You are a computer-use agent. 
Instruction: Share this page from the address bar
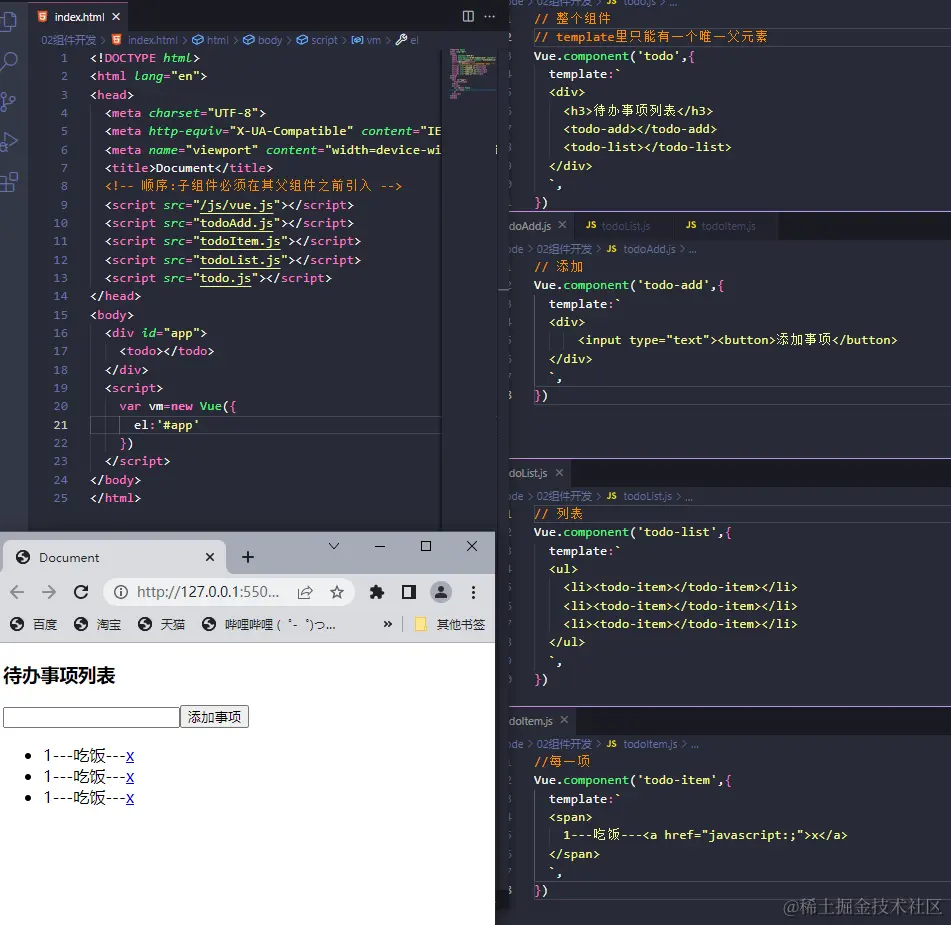305,592
